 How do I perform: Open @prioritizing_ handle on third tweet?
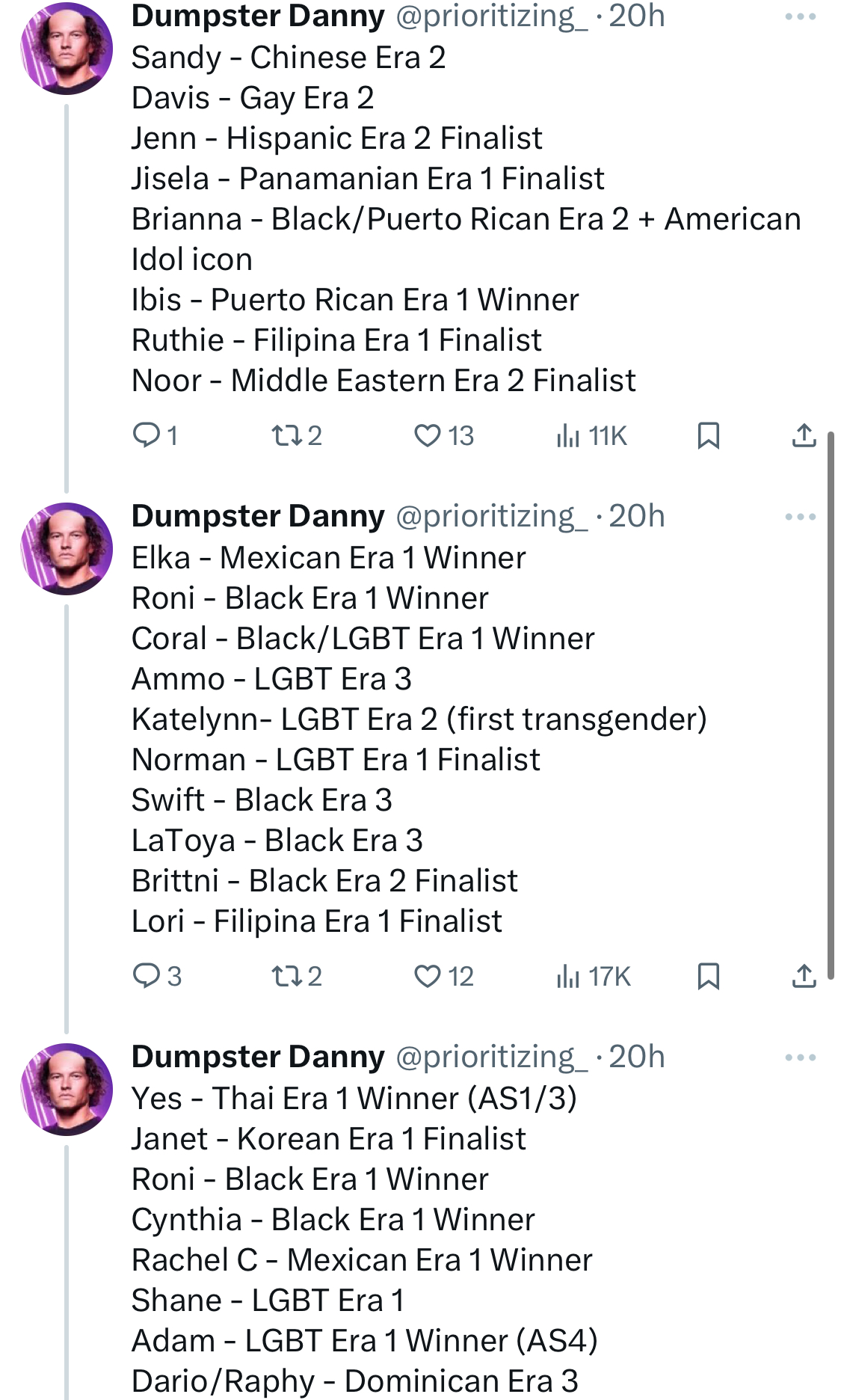491,1057
